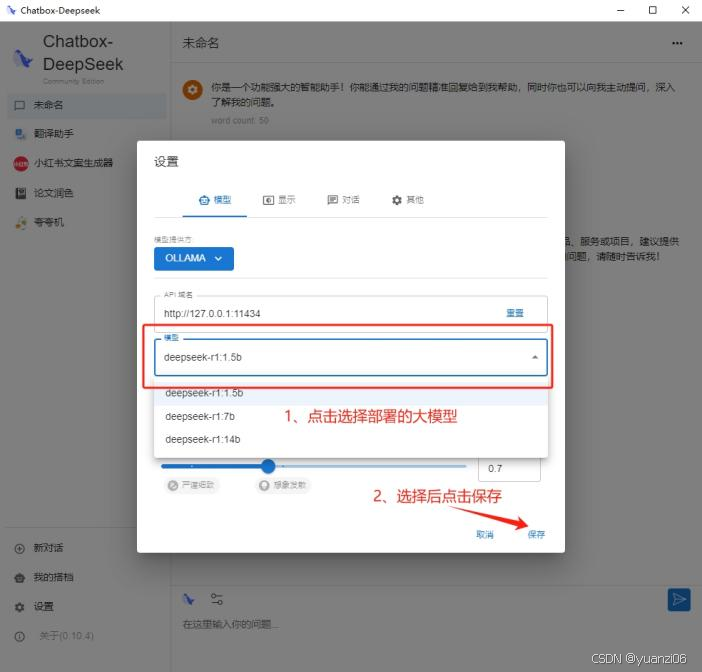Switch to the 对话 settings tab
This screenshot has width=702, height=672.
point(343,200)
